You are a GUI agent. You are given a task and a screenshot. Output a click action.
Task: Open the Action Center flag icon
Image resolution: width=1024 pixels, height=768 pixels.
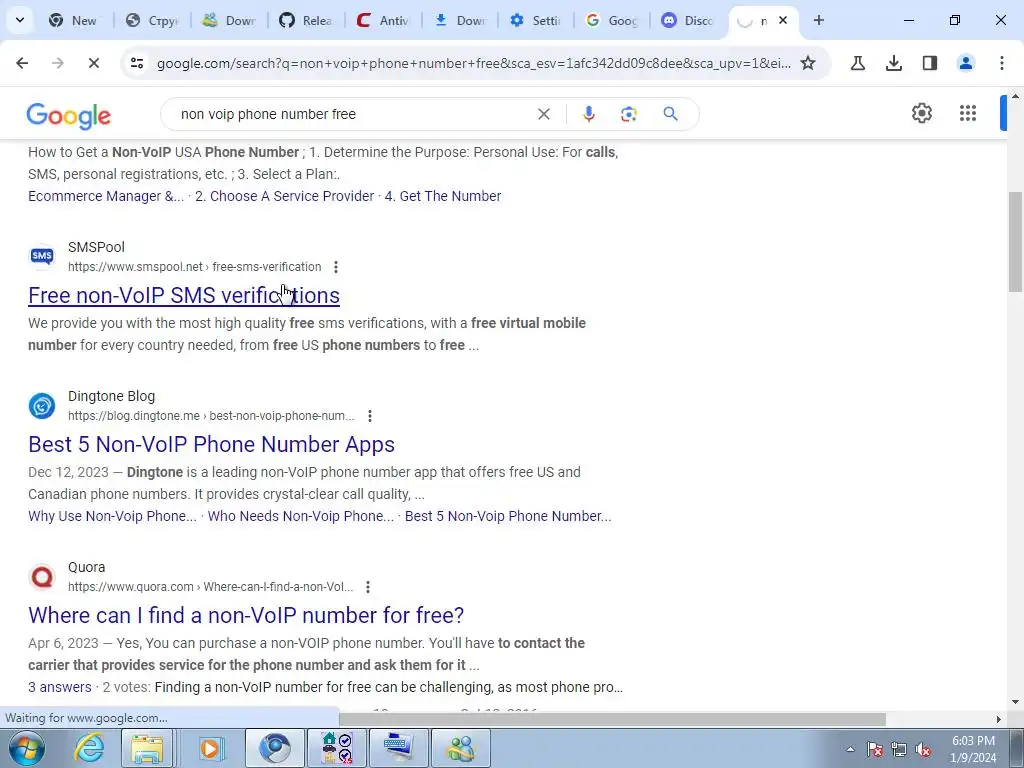(874, 749)
